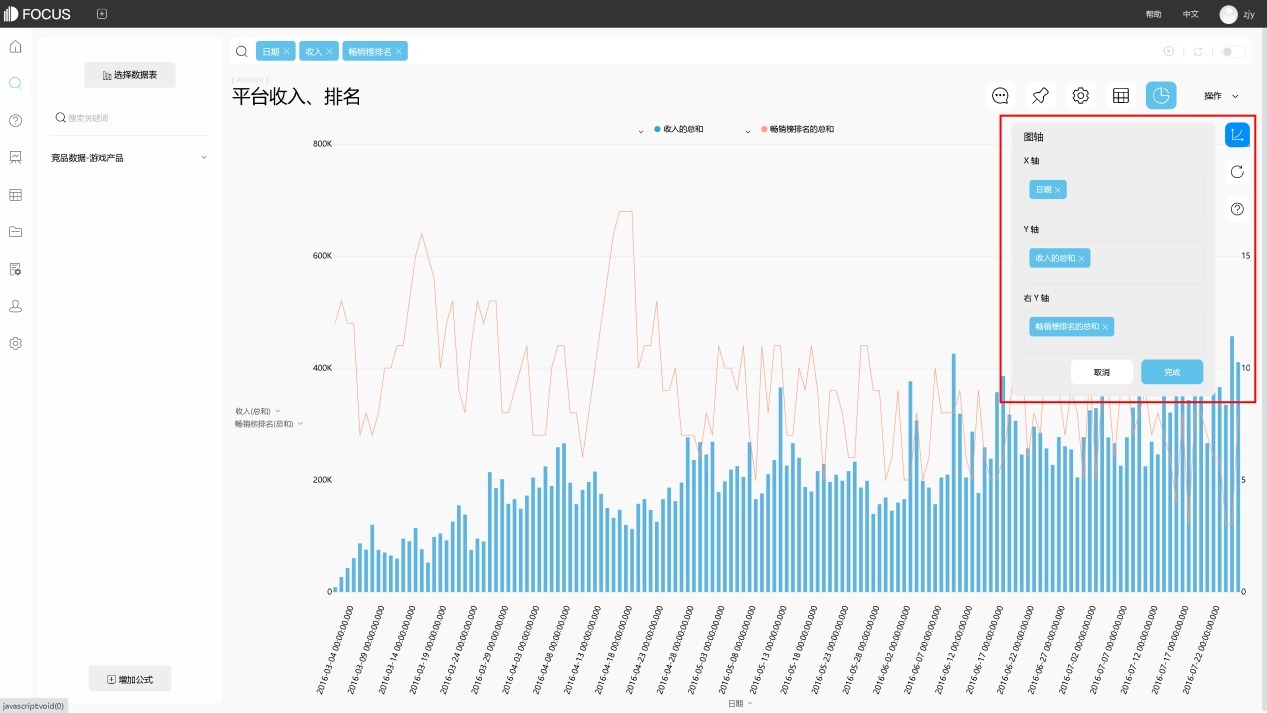Click 帮助 in the top bar

(x=1153, y=14)
